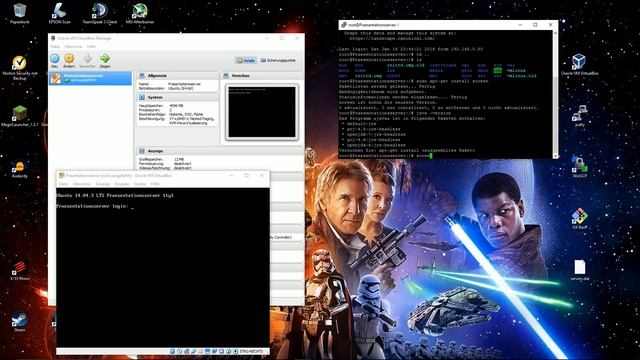640x360 pixels.
Task: Click the PuTTY terminal scroll up arrow
Action: (555, 33)
